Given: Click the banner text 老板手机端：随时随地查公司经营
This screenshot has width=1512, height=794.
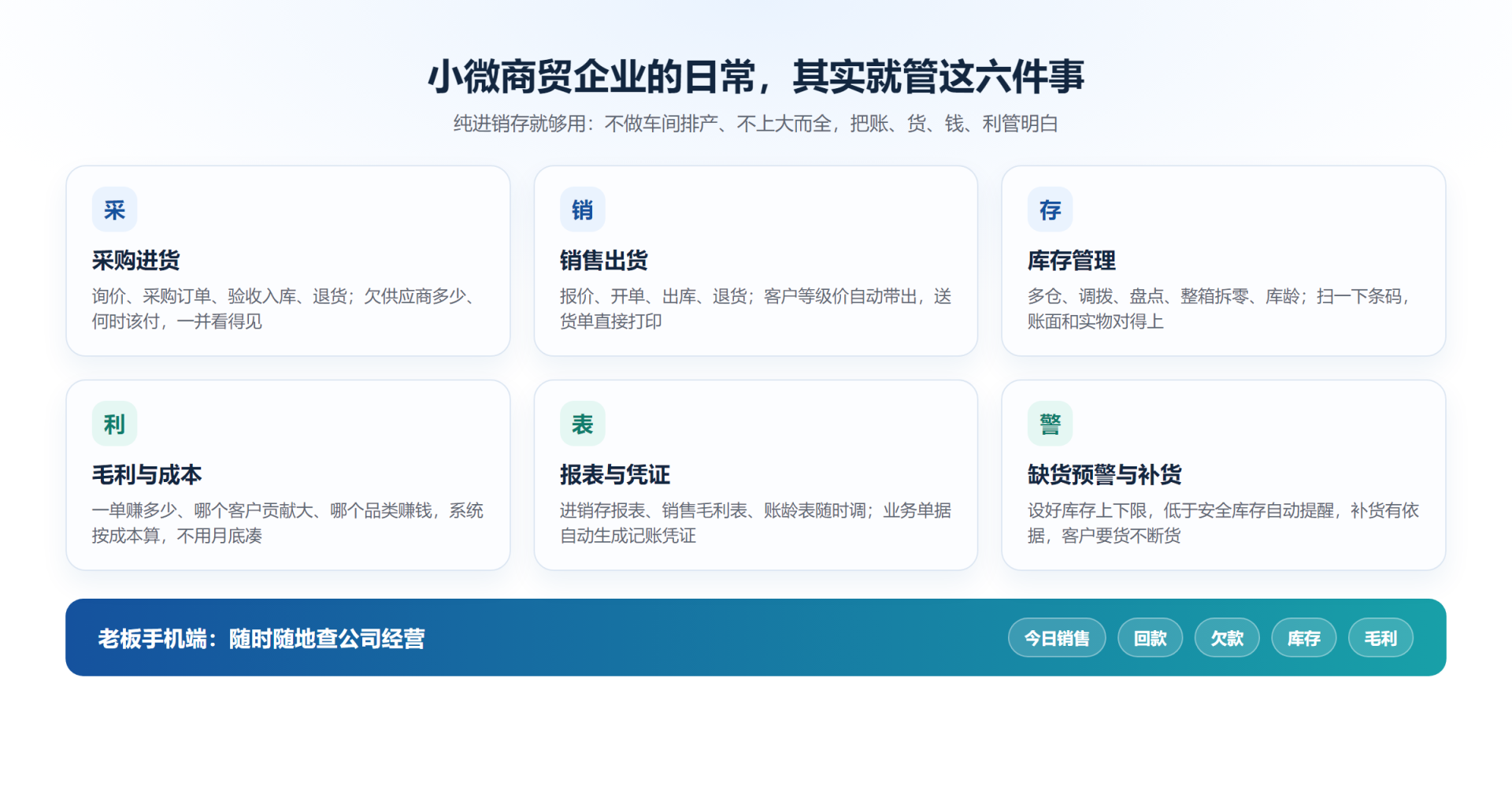Looking at the screenshot, I should pyautogui.click(x=261, y=638).
